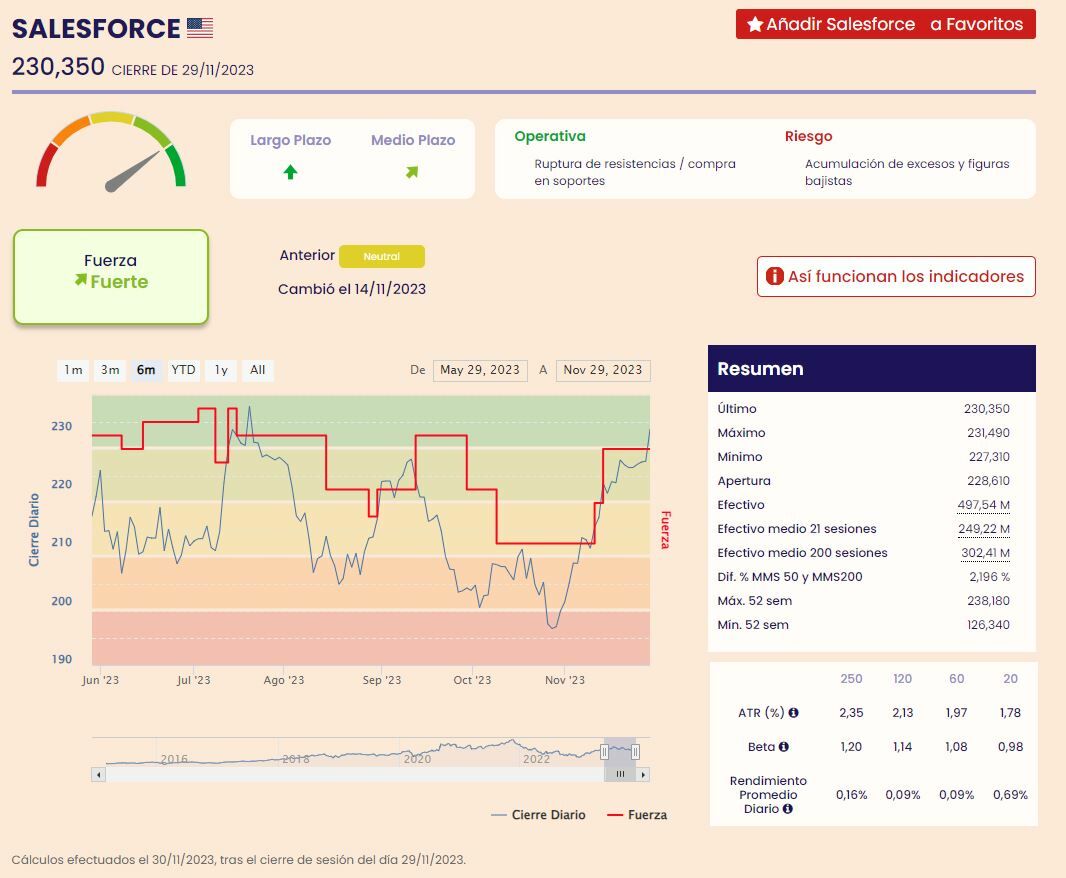Click the Medio Plazo diagonal arrow icon
Screen dimensions: 1066x878
(412, 172)
